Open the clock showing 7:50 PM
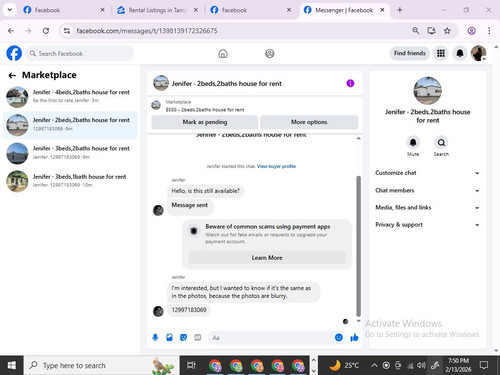The image size is (500, 375). (x=458, y=365)
